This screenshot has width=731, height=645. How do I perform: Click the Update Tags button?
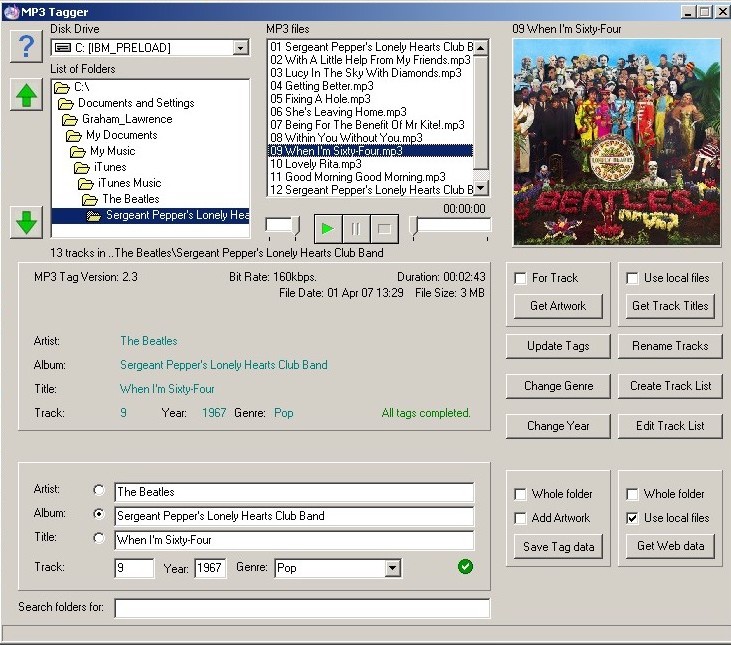click(558, 346)
